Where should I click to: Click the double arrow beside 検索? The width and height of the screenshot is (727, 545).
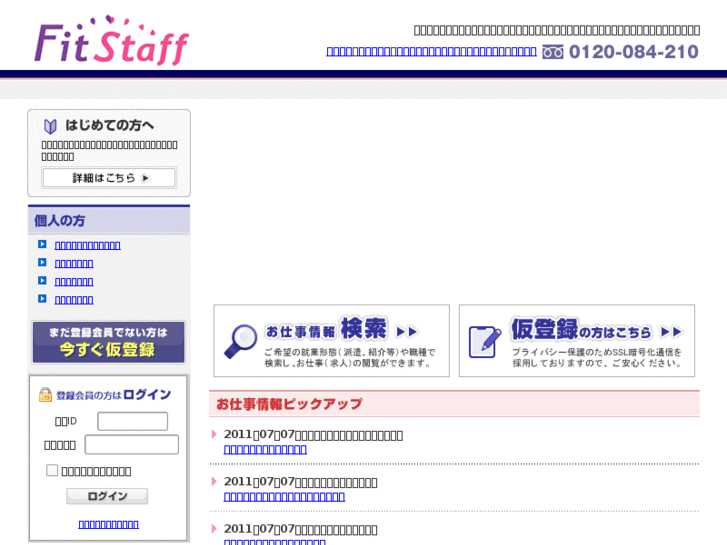point(407,332)
